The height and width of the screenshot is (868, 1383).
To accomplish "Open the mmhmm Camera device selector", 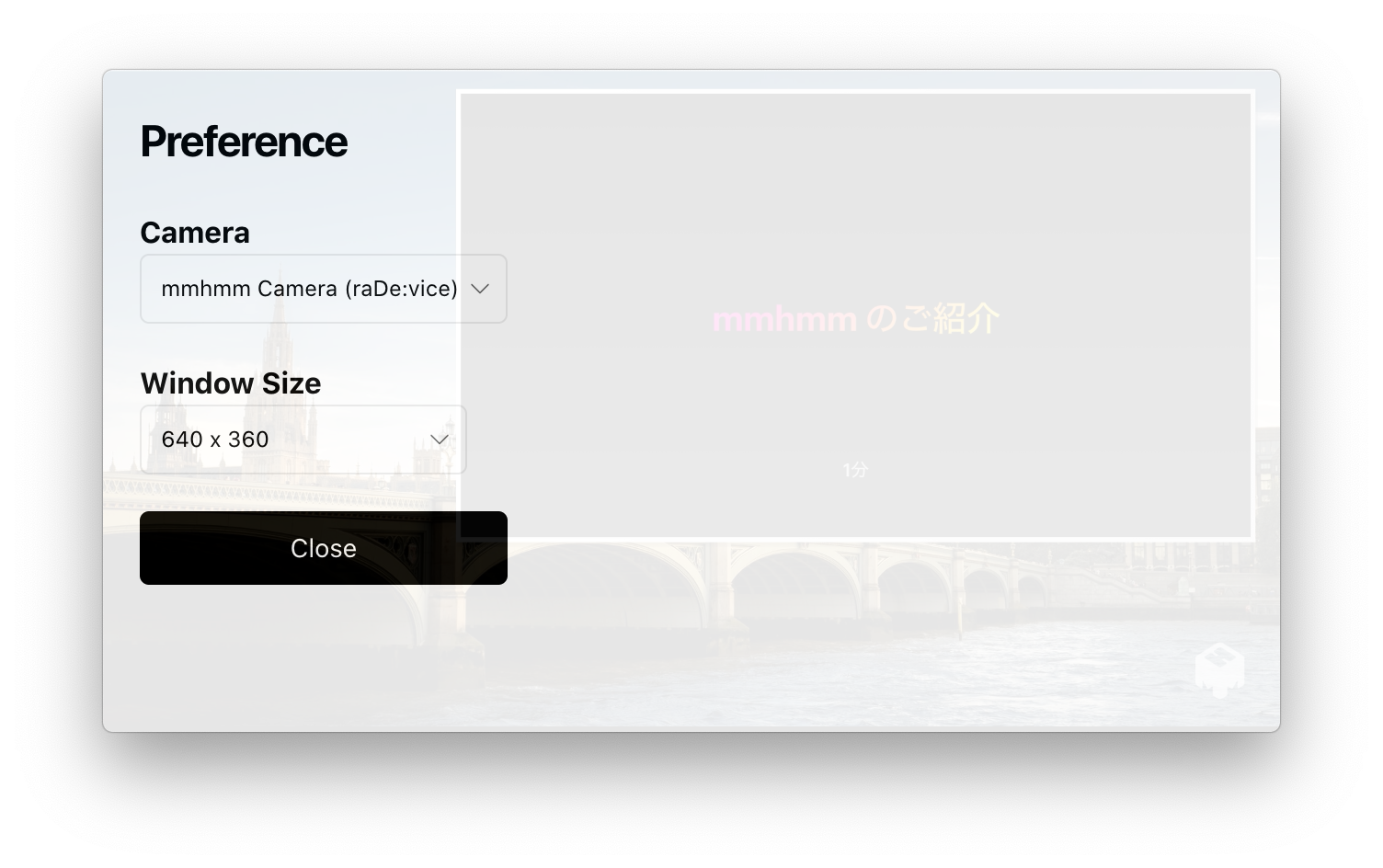I will (x=324, y=289).
